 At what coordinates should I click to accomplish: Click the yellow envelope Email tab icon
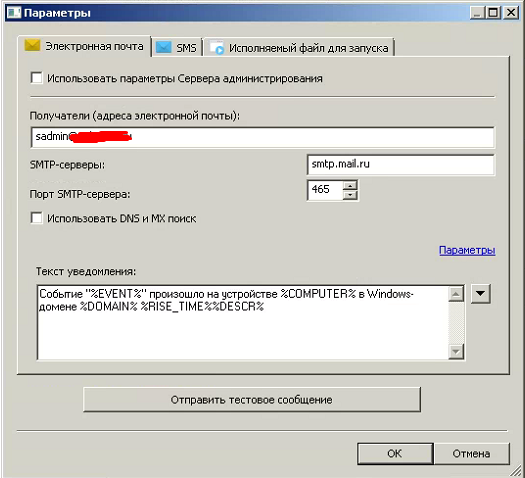(x=32, y=46)
